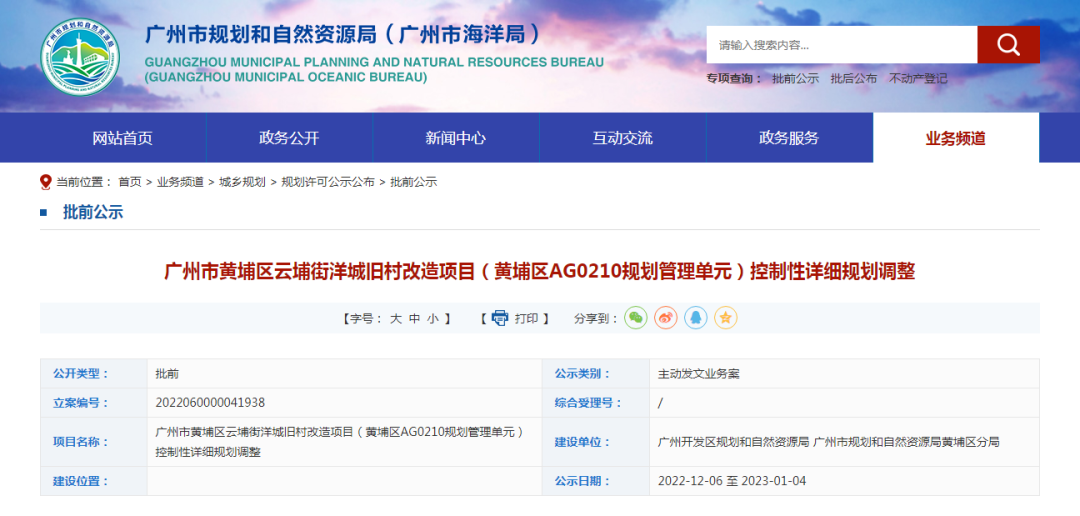
Task: Click the 打印 print link
Action: 527,318
